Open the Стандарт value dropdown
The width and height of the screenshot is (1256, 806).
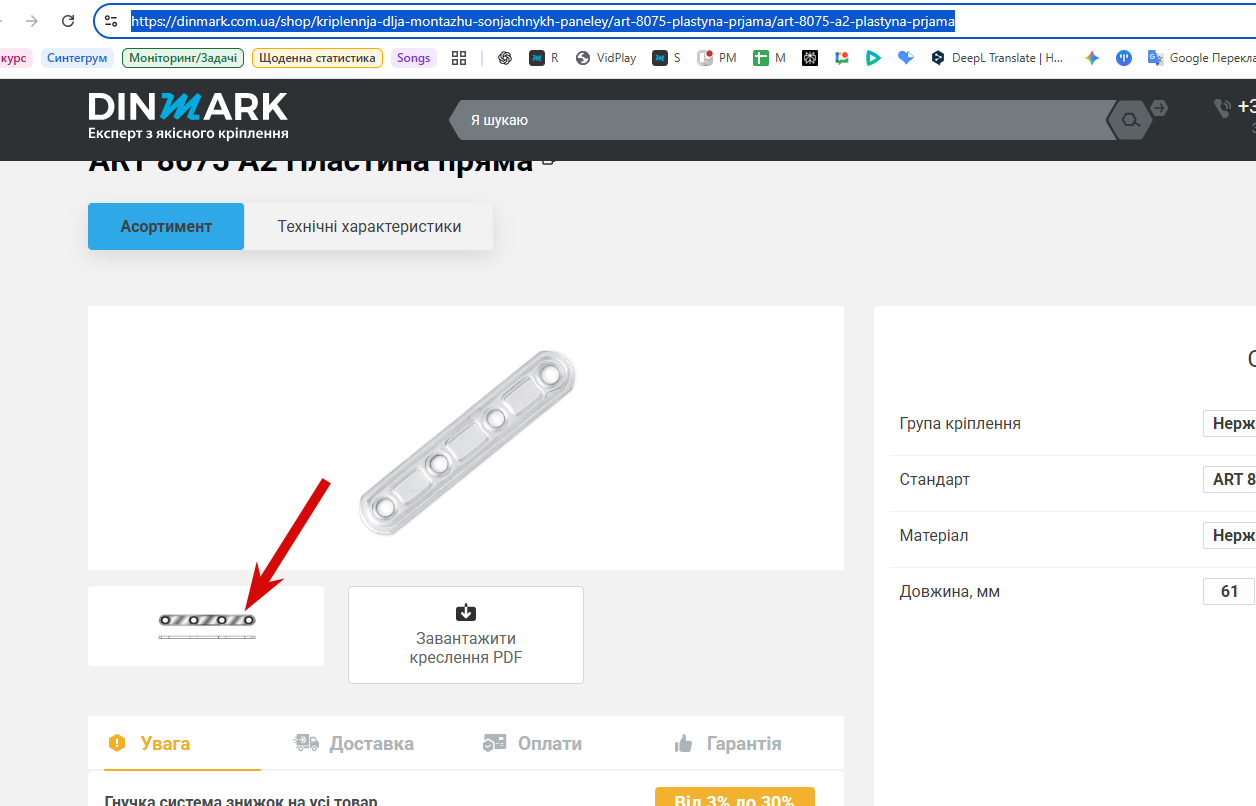click(1230, 480)
